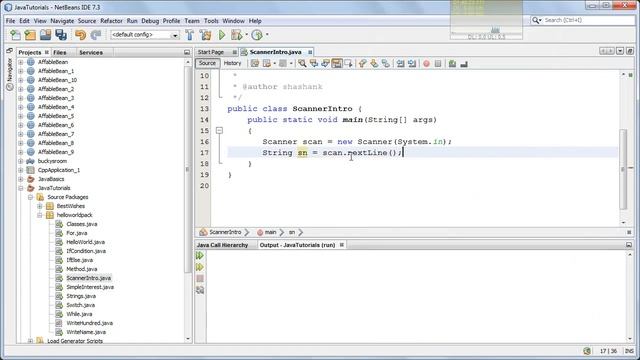640x360 pixels.
Task: Open the Navigate menu
Action: pyautogui.click(x=62, y=21)
